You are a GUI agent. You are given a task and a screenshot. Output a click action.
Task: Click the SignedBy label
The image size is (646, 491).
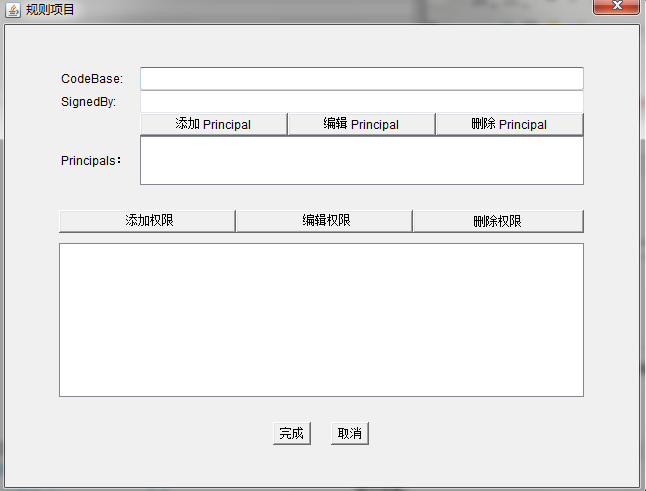(88, 102)
